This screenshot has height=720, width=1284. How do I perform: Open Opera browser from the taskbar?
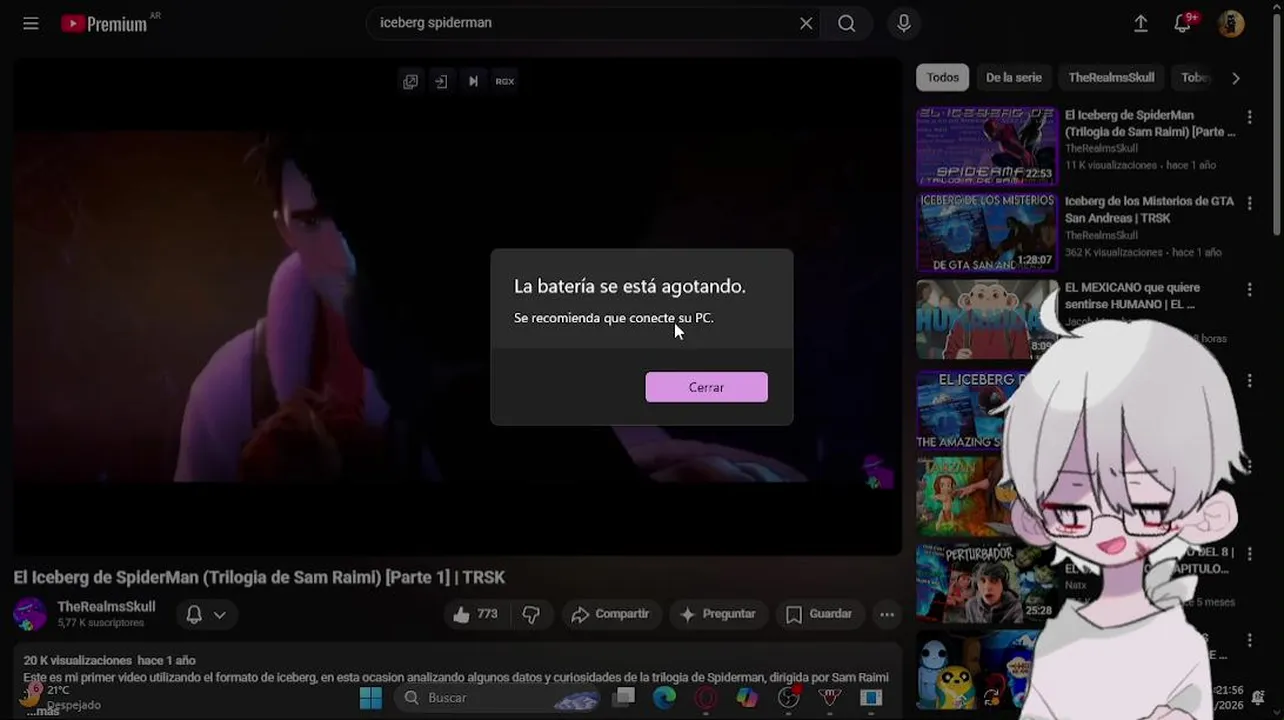pyautogui.click(x=706, y=698)
